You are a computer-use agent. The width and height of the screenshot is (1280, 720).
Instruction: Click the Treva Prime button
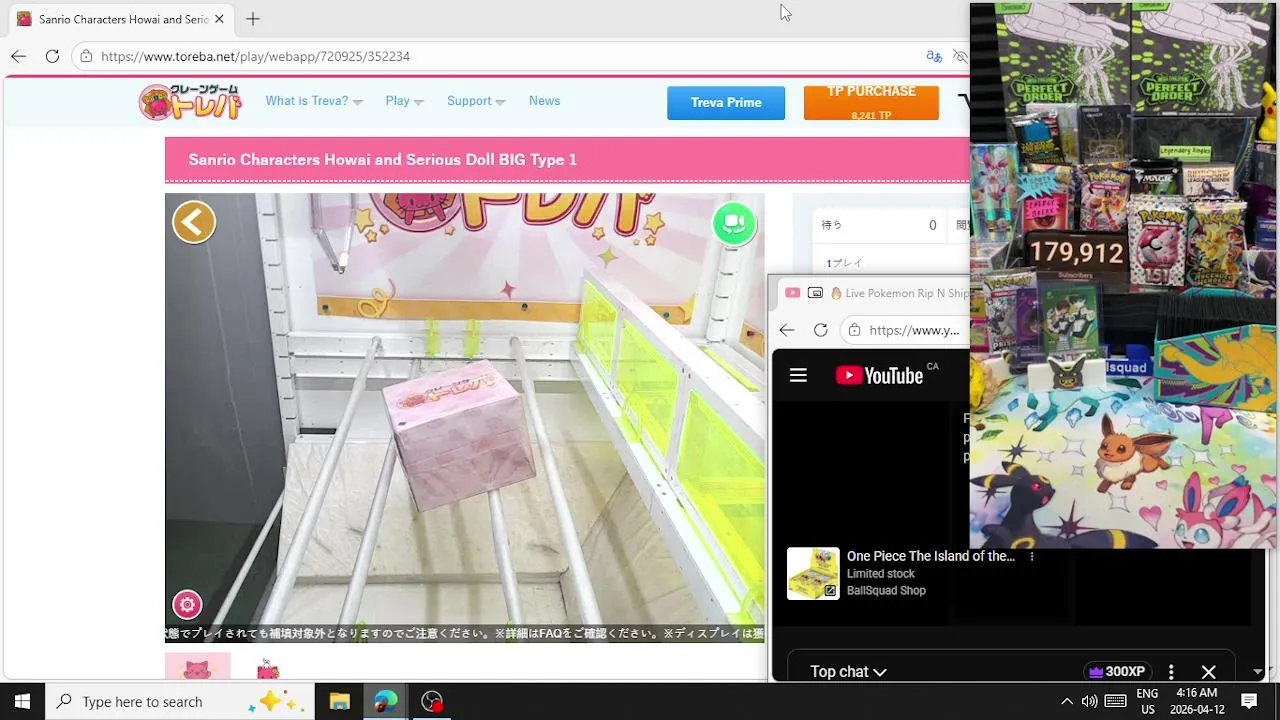click(726, 103)
